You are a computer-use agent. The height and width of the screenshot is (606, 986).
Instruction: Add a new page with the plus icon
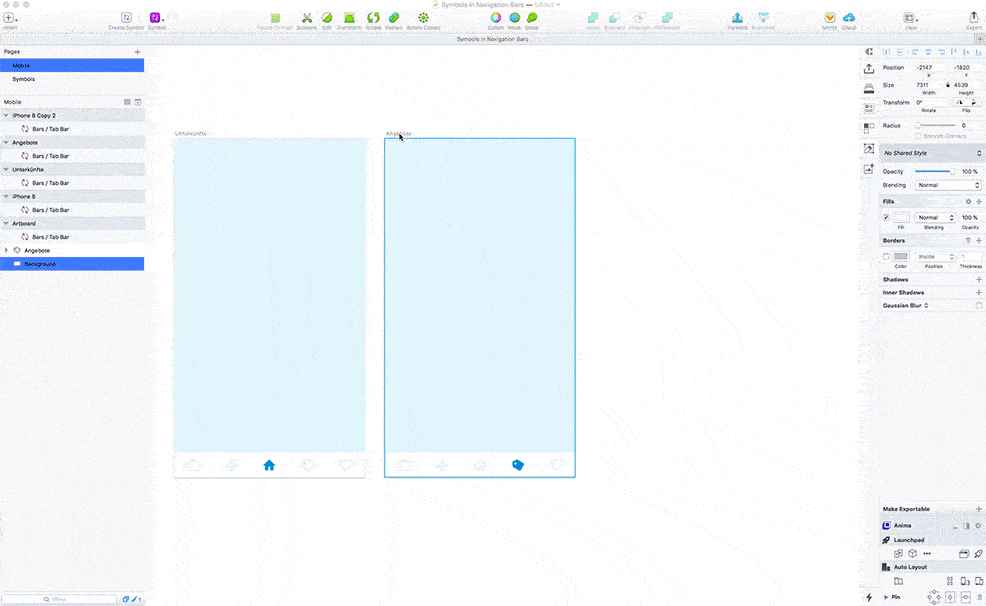pos(137,52)
